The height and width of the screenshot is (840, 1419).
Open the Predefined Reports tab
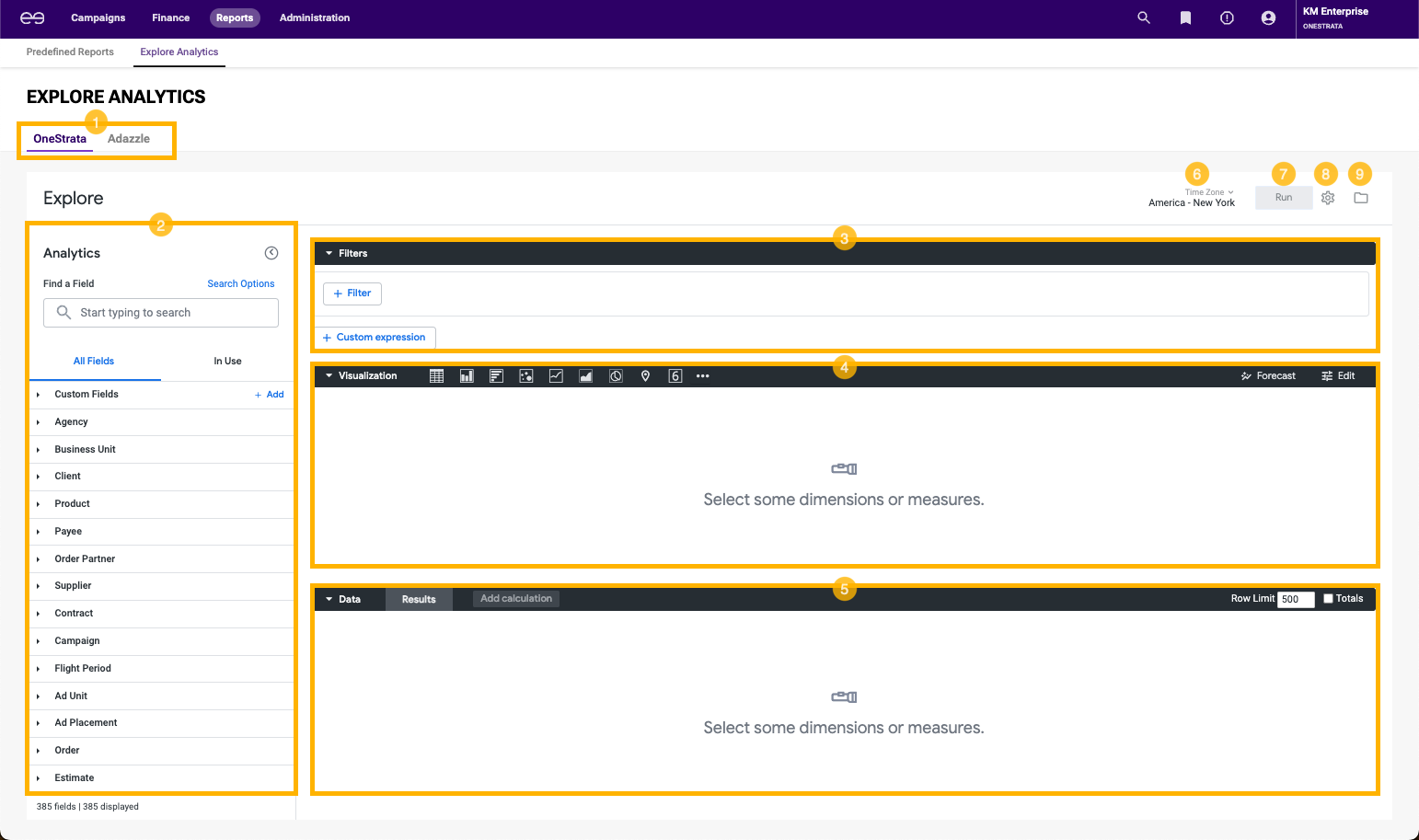click(70, 52)
